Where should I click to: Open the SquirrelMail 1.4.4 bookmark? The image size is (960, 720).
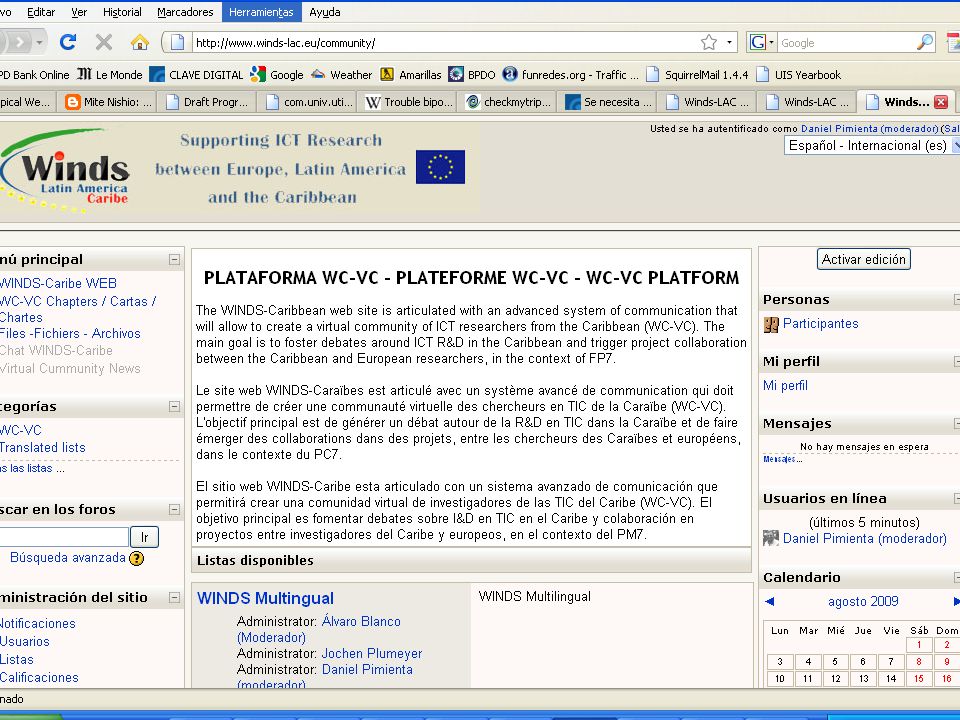point(697,75)
